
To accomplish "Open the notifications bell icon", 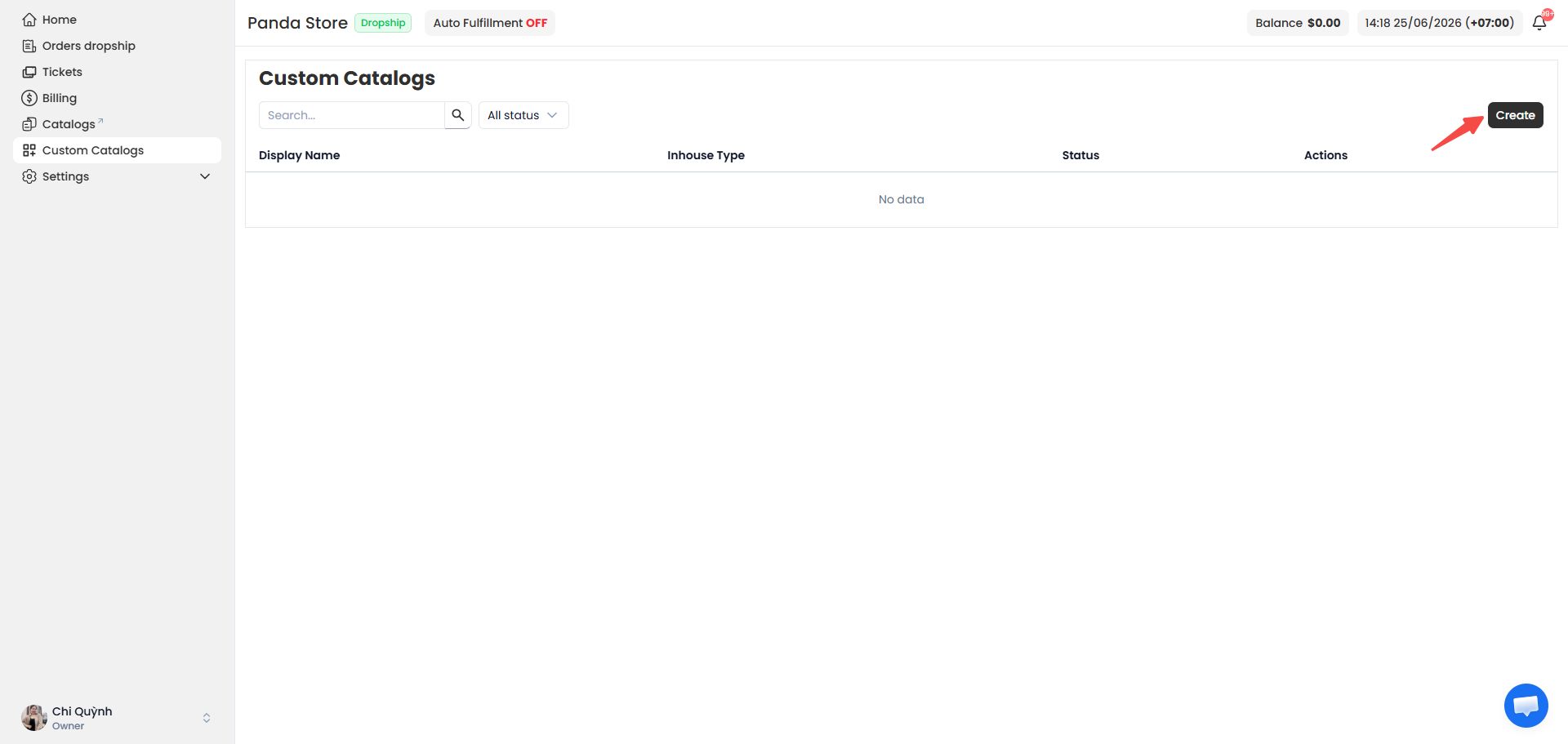I will pyautogui.click(x=1539, y=23).
